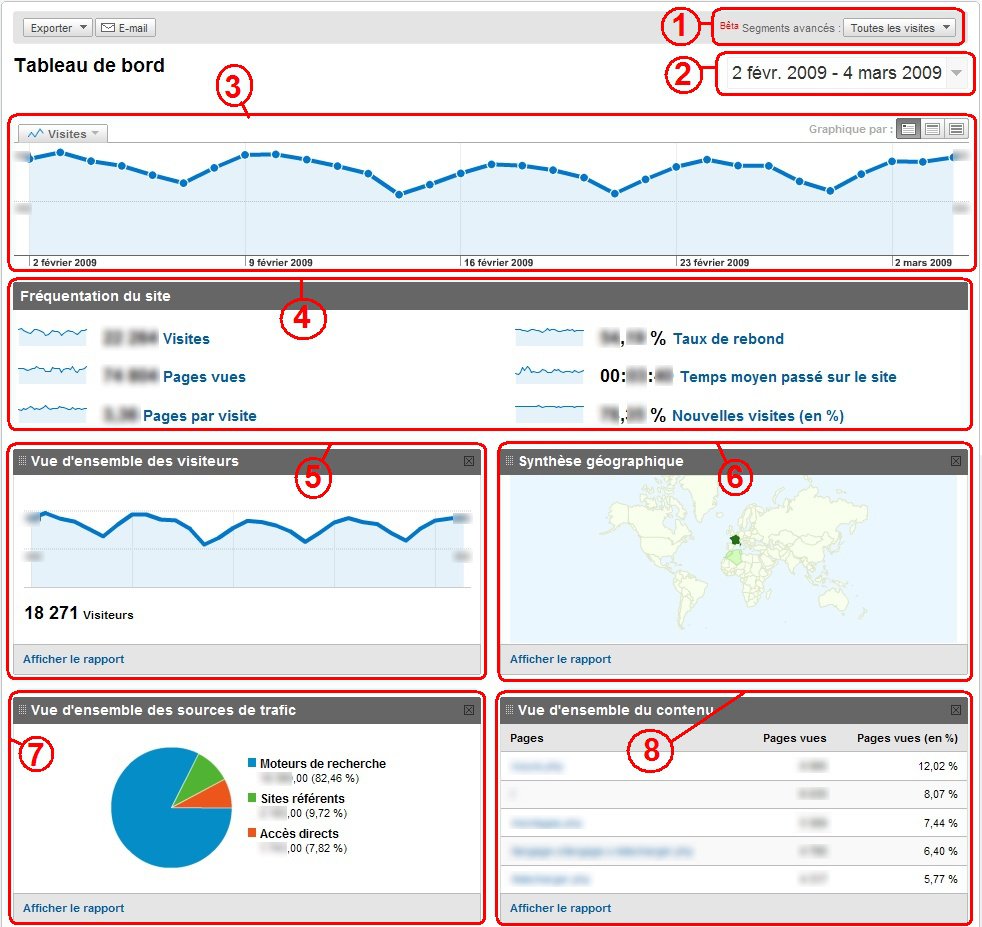Select the daily graph view icon

point(908,129)
